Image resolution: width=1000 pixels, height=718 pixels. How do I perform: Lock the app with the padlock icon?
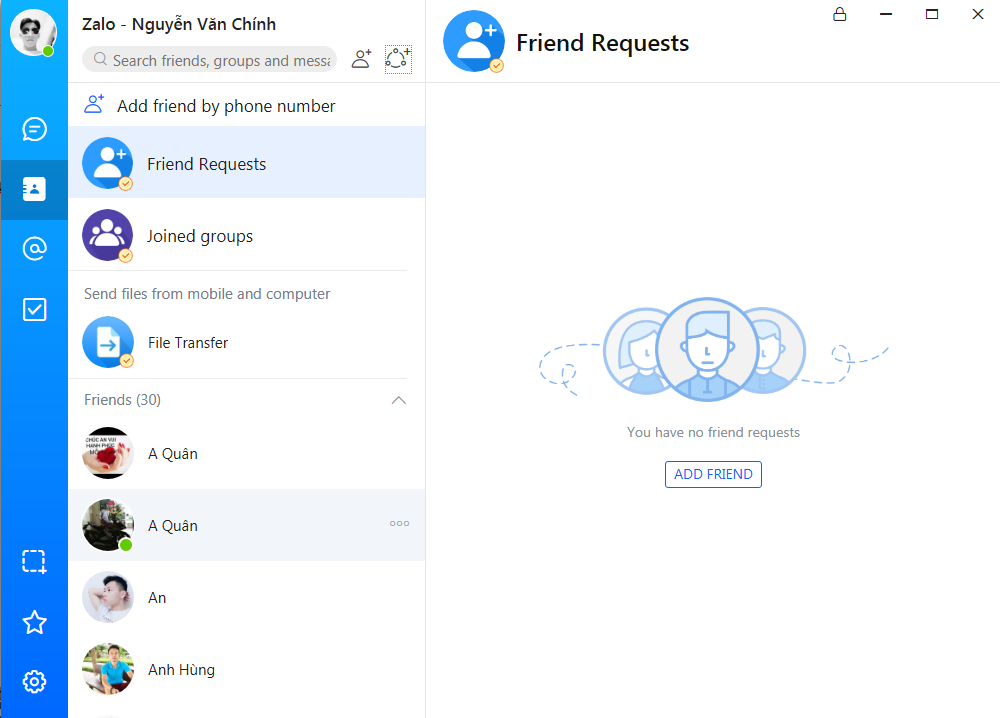(x=839, y=14)
